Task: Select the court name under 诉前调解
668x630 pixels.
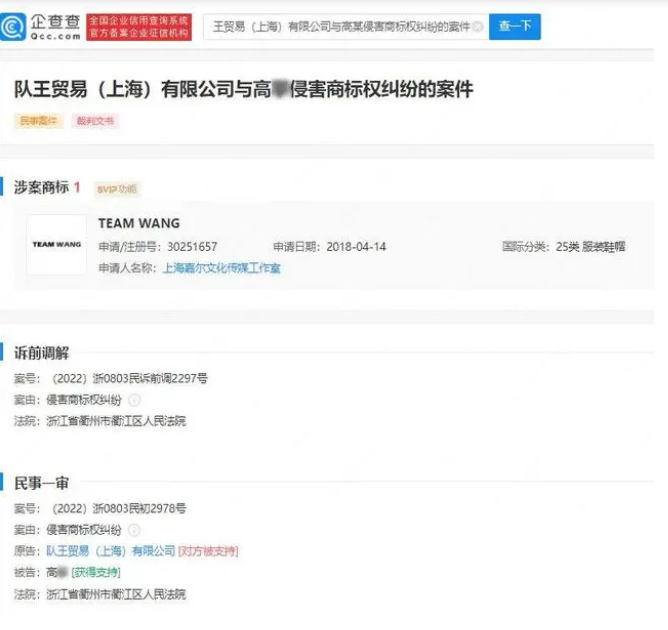Action: [x=116, y=421]
